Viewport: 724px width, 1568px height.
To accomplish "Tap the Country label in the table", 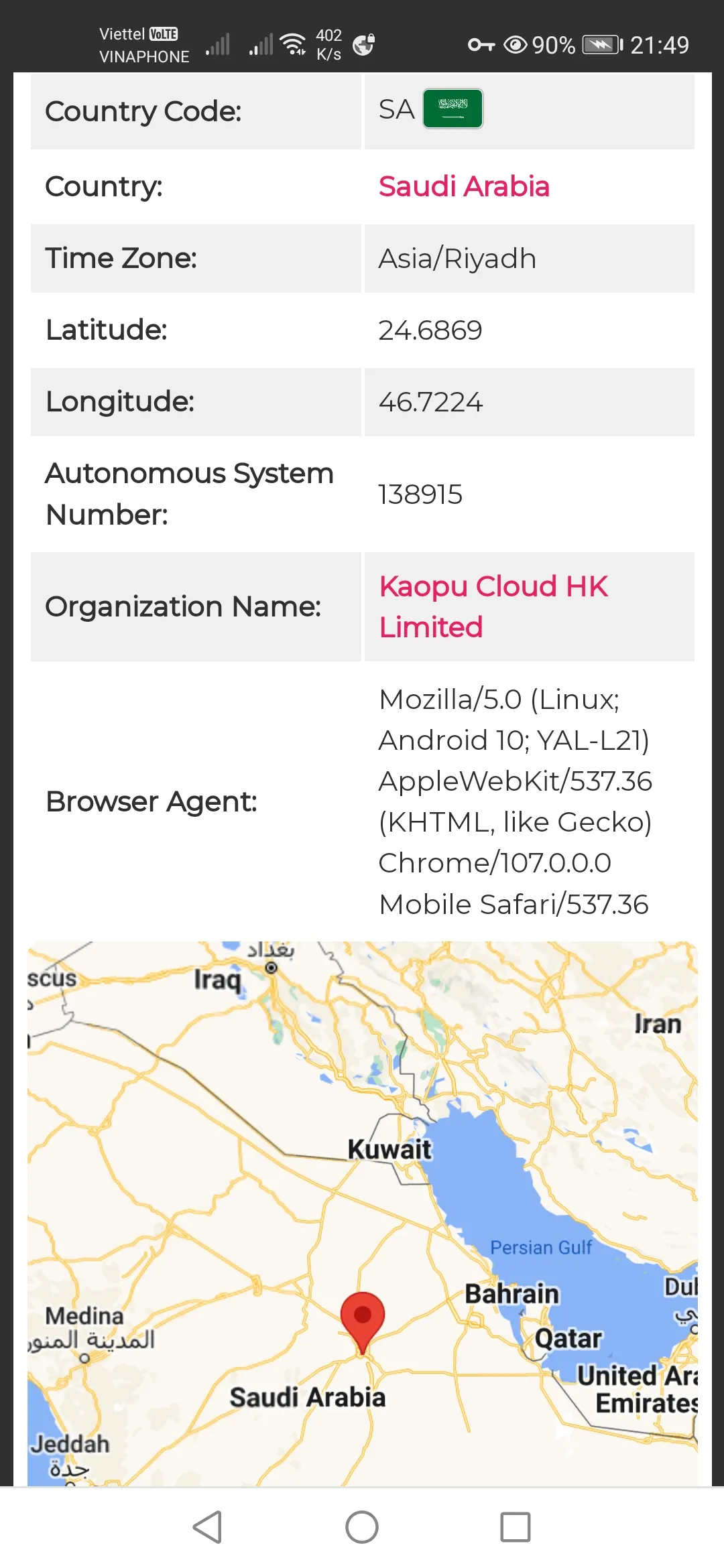I will 104,186.
